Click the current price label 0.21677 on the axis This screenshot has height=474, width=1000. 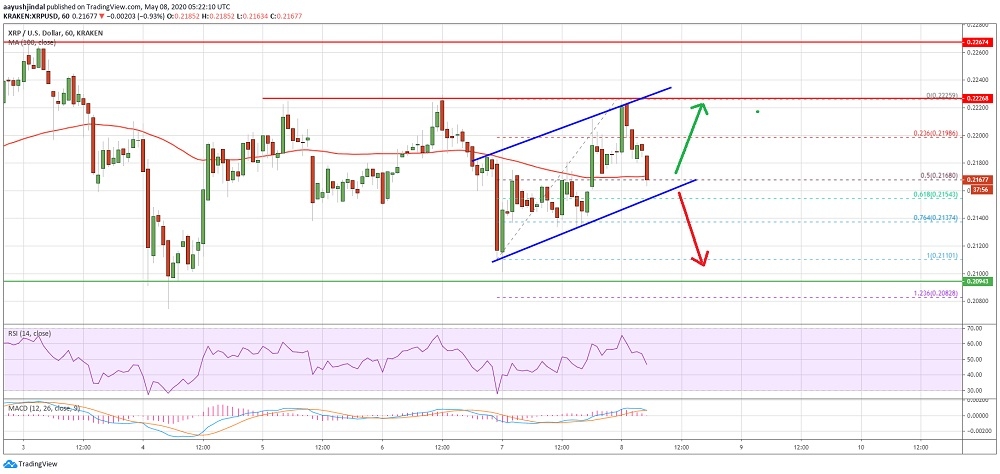pos(979,181)
